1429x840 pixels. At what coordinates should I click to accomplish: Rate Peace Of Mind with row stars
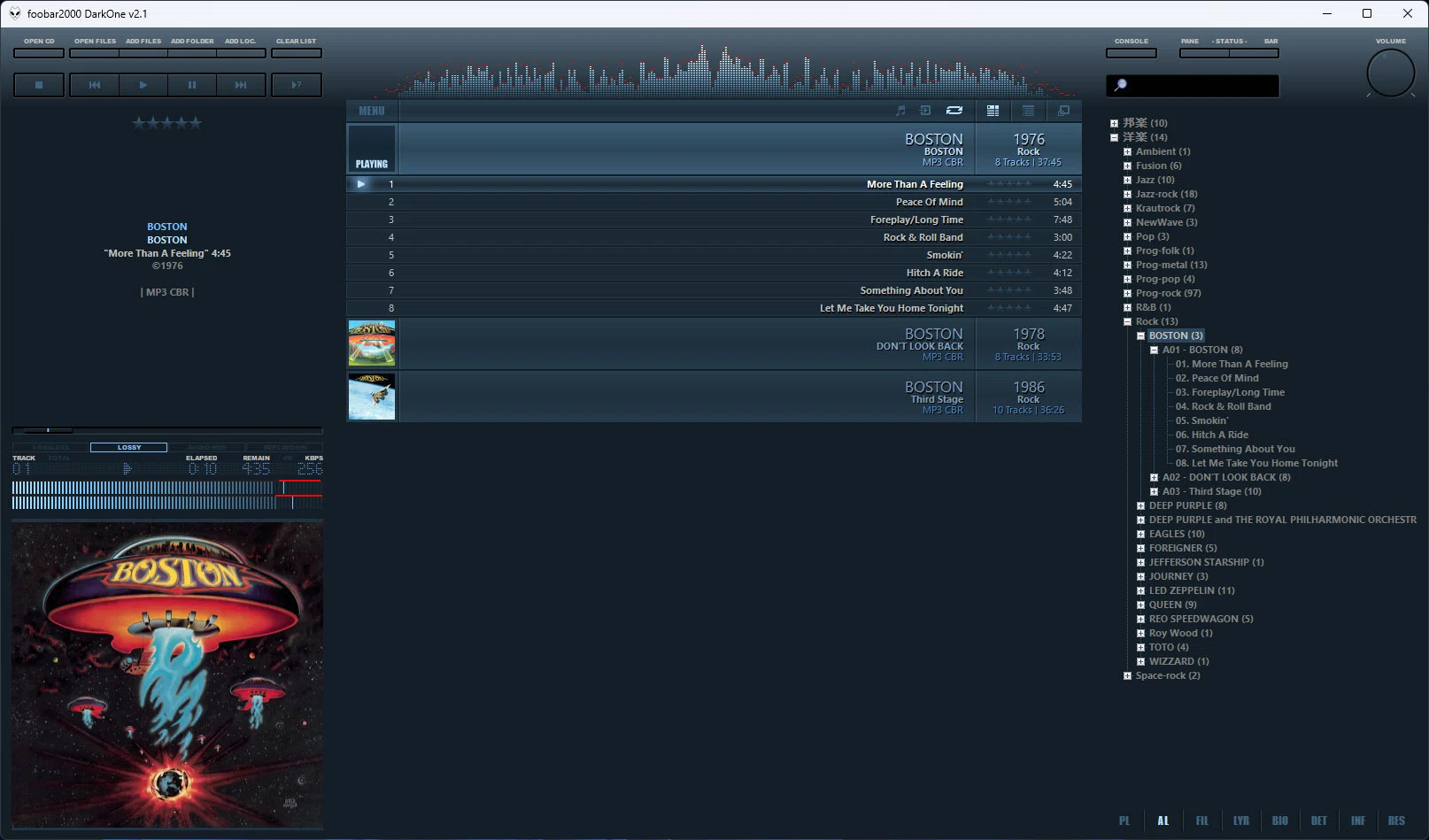click(1009, 202)
